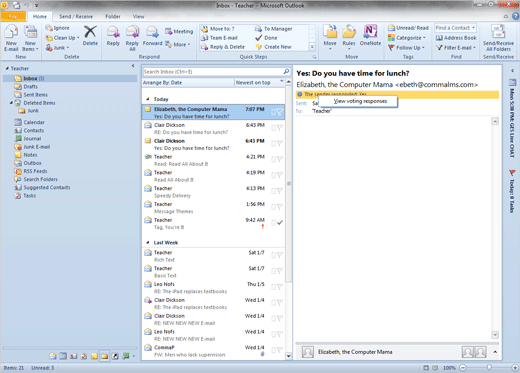The height and width of the screenshot is (373, 520).
Task: Reply to the selected message
Action: click(113, 36)
